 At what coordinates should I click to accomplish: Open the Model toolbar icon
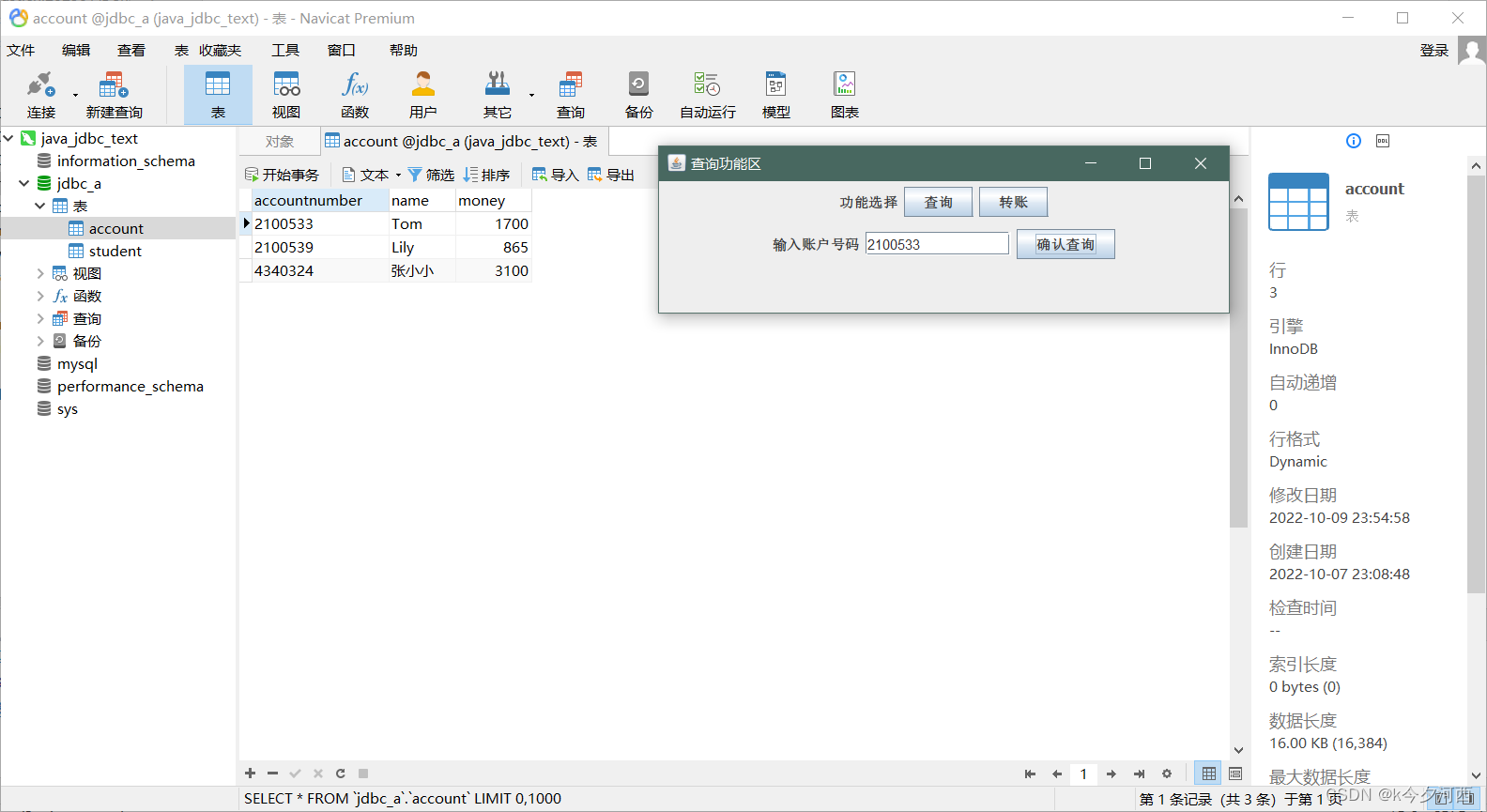[776, 95]
